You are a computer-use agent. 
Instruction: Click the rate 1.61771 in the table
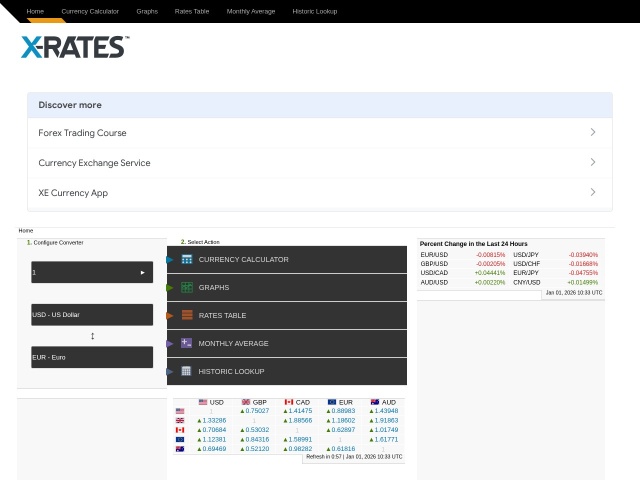[x=386, y=440]
